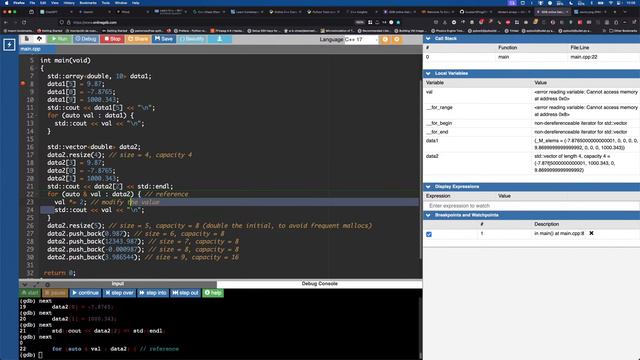640x360 pixels.
Task: Collapse the Local Variables panel
Action: pos(428,73)
